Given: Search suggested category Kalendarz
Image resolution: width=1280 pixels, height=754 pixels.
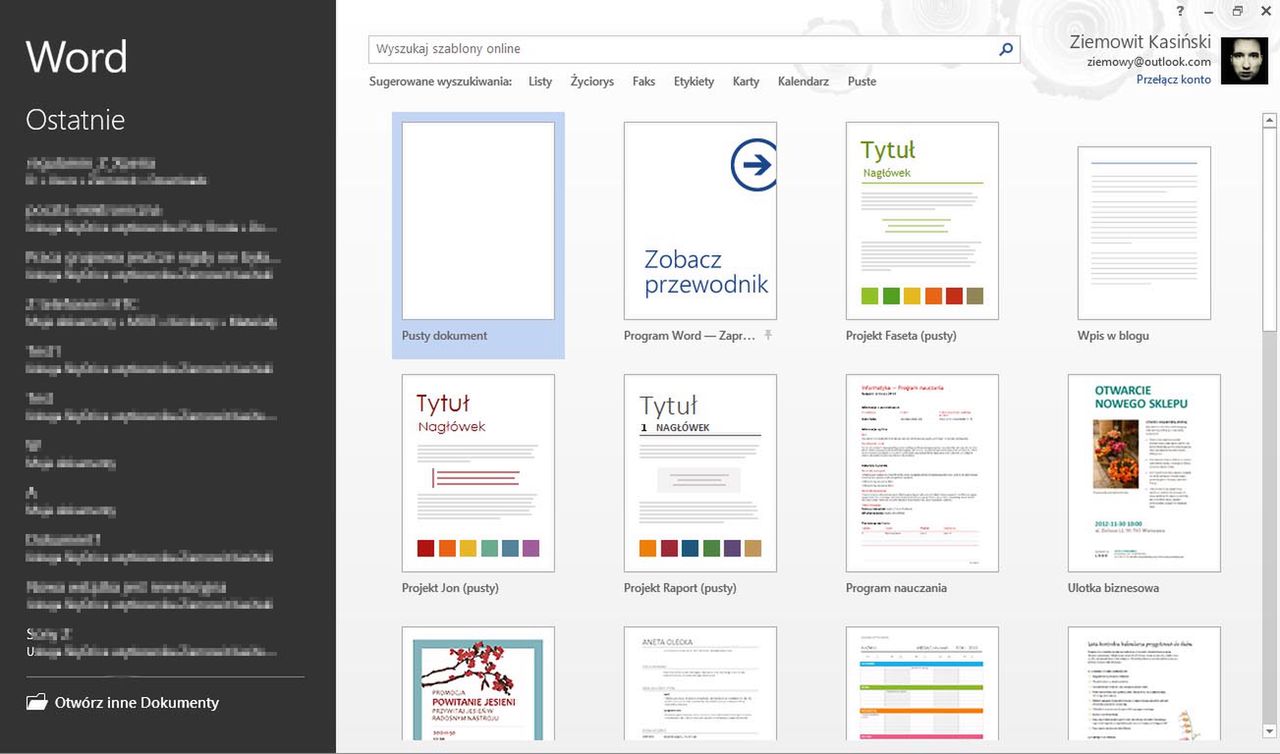Looking at the screenshot, I should (x=803, y=81).
